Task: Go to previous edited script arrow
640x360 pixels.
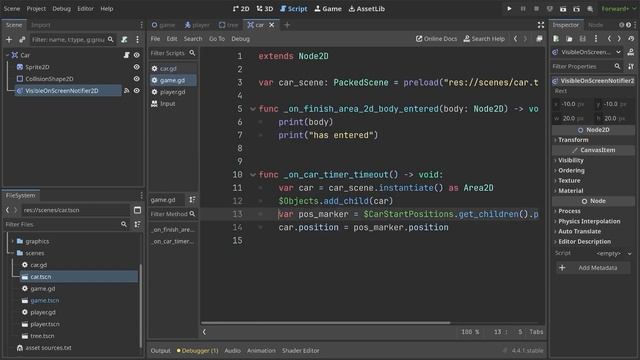Action: point(516,39)
